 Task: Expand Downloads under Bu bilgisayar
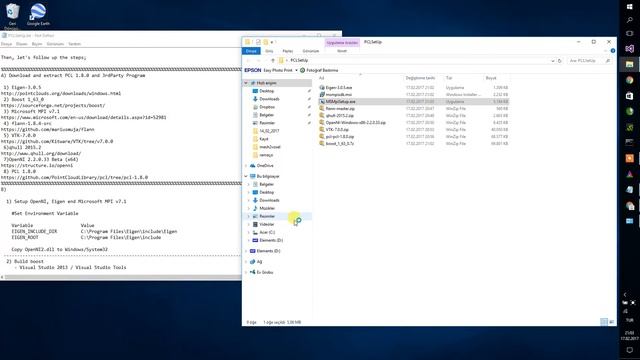[x=249, y=200]
